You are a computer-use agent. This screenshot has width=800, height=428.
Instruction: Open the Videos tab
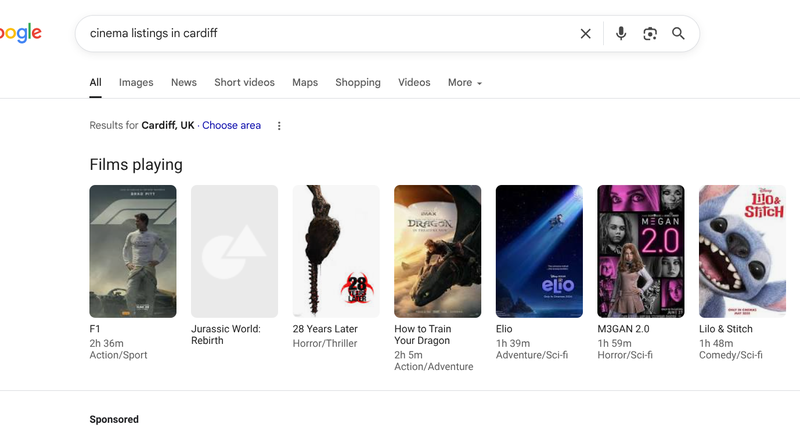tap(414, 83)
